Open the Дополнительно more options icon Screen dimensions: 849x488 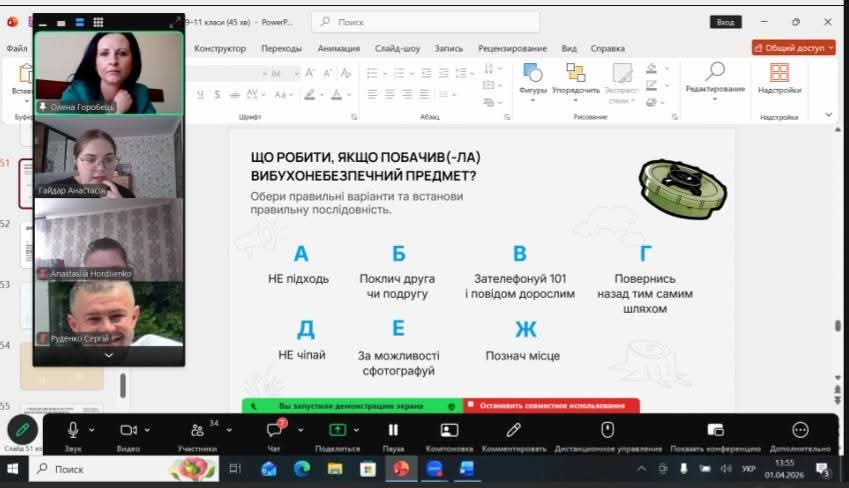(x=800, y=430)
